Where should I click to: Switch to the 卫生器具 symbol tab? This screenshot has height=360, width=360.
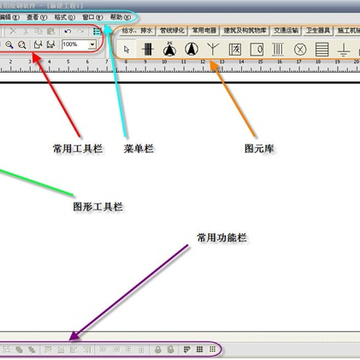point(318,31)
